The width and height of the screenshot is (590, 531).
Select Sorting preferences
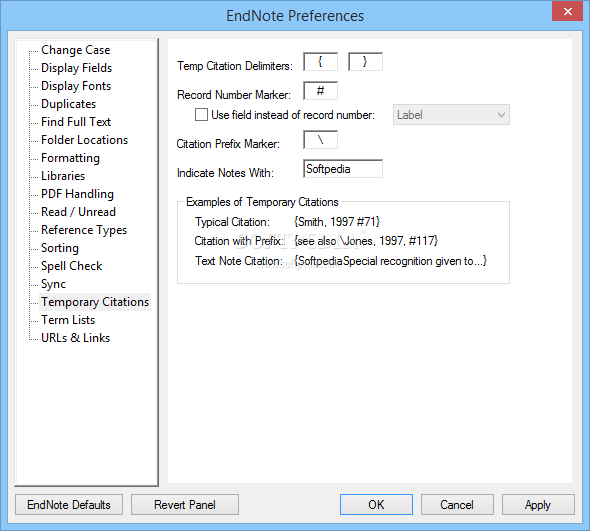click(60, 248)
